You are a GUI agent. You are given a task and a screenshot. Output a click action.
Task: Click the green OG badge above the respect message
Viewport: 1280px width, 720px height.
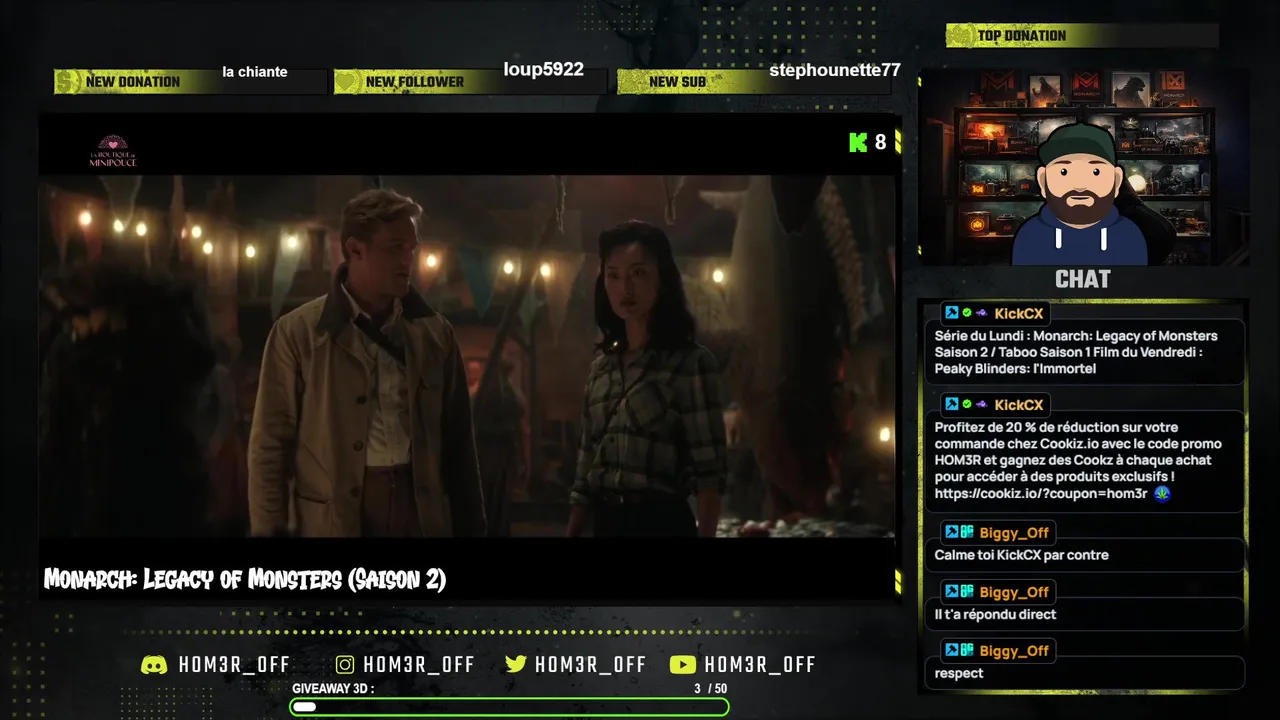tap(967, 651)
